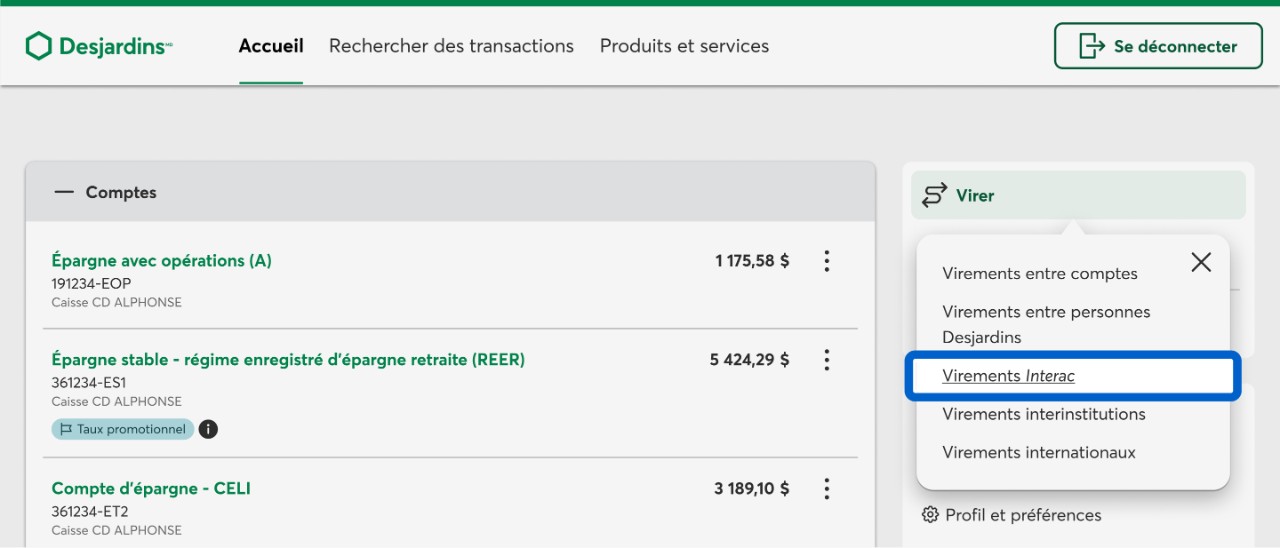Open Épargne avec opérations (A) account link
This screenshot has width=1280, height=548.
161,261
